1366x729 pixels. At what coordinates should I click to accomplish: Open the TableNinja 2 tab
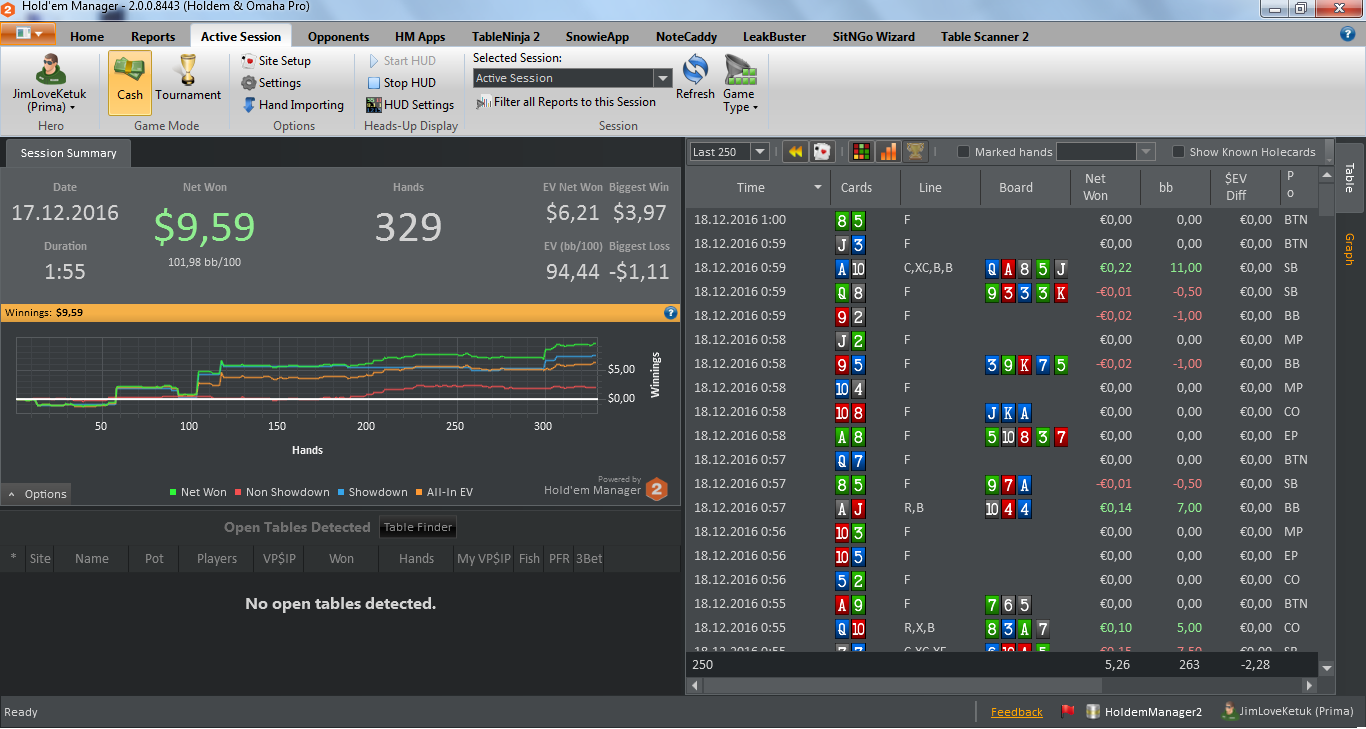click(x=506, y=37)
